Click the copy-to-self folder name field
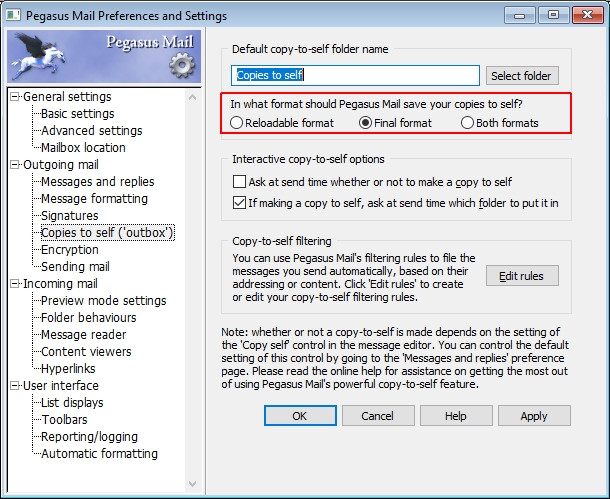The width and height of the screenshot is (610, 499). 355,75
